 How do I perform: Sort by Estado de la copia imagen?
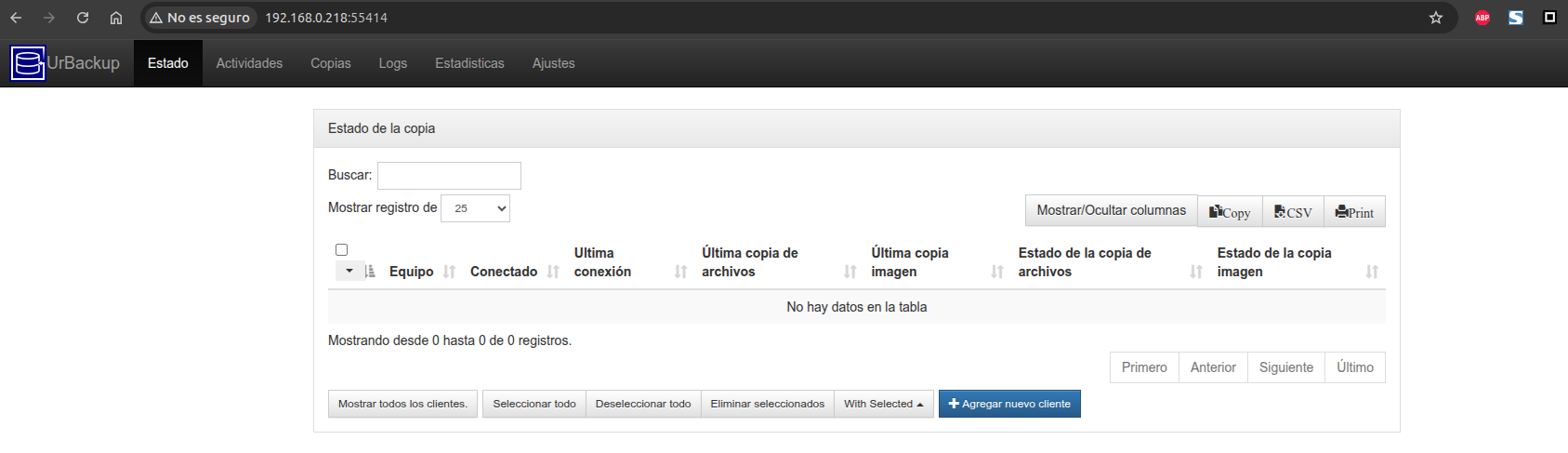point(1372,272)
